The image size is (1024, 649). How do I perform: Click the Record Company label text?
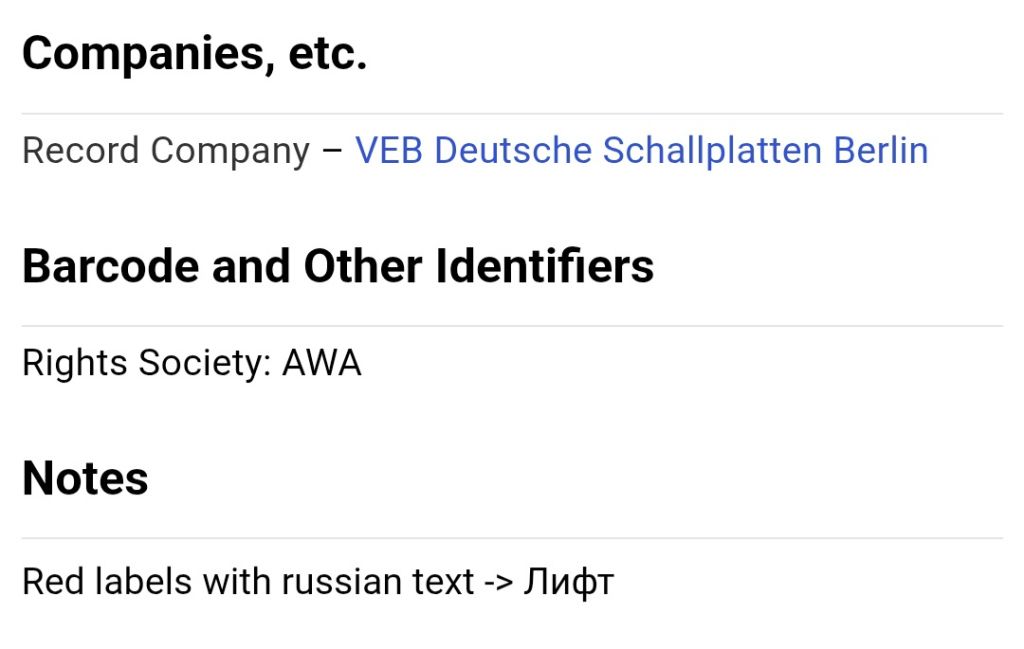pyautogui.click(x=166, y=151)
